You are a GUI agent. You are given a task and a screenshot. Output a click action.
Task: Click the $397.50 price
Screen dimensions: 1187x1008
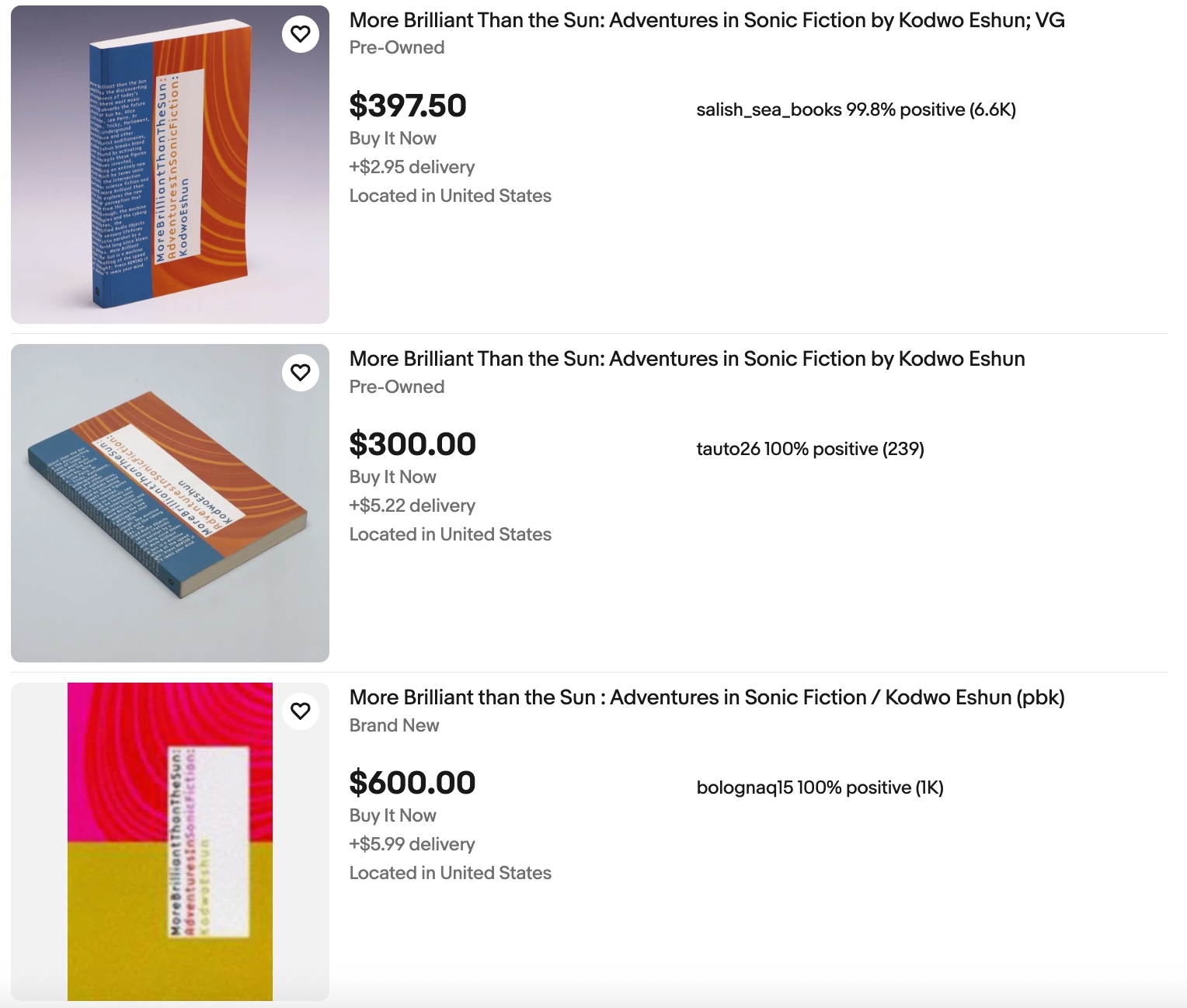[x=408, y=106]
